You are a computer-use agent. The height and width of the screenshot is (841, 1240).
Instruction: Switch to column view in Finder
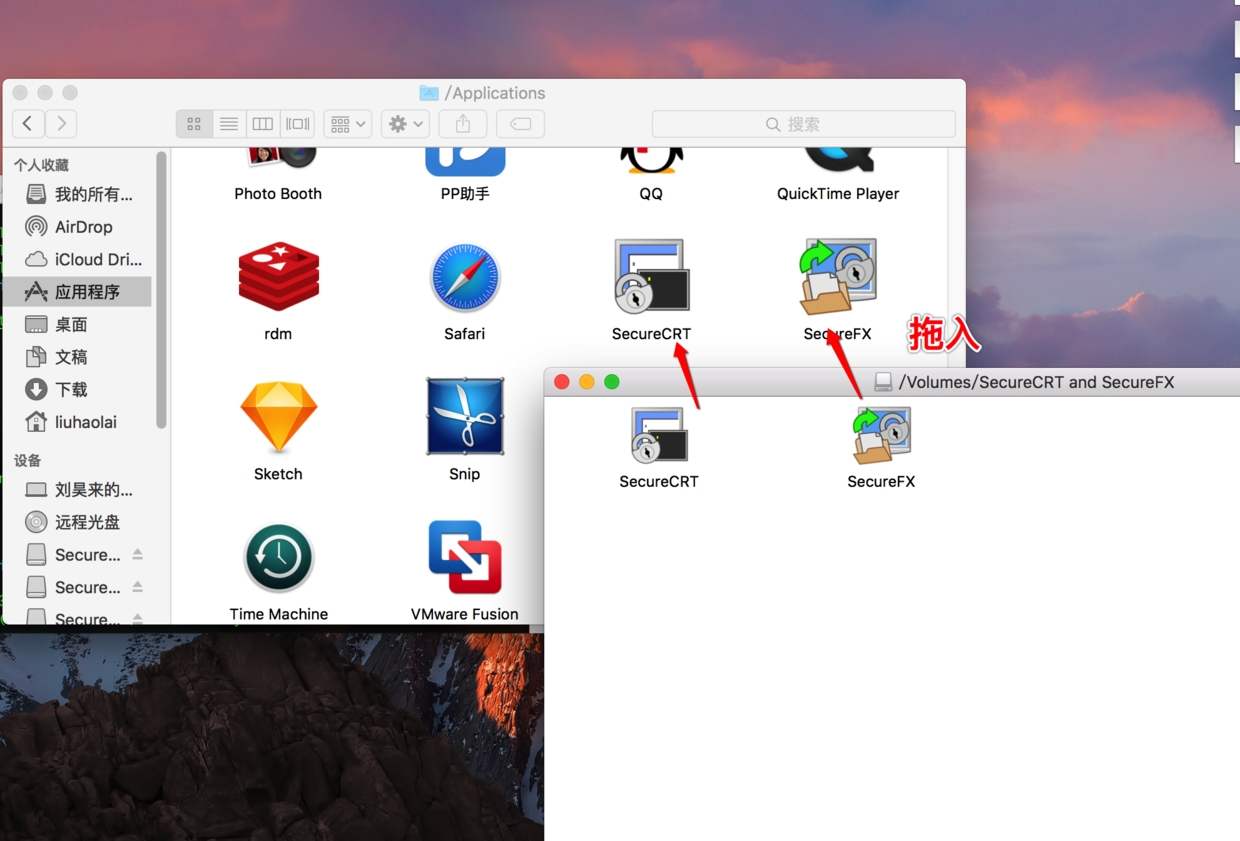pos(263,124)
